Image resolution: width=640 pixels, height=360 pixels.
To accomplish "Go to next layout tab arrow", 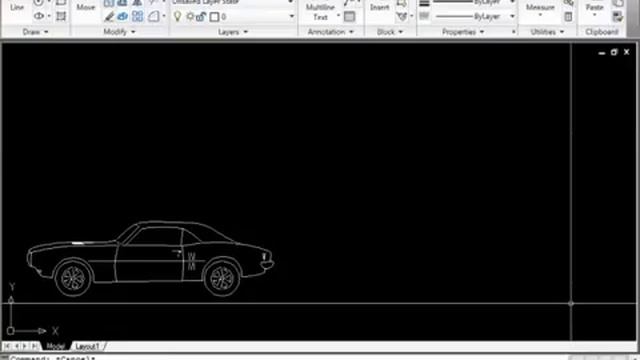I will coord(24,346).
